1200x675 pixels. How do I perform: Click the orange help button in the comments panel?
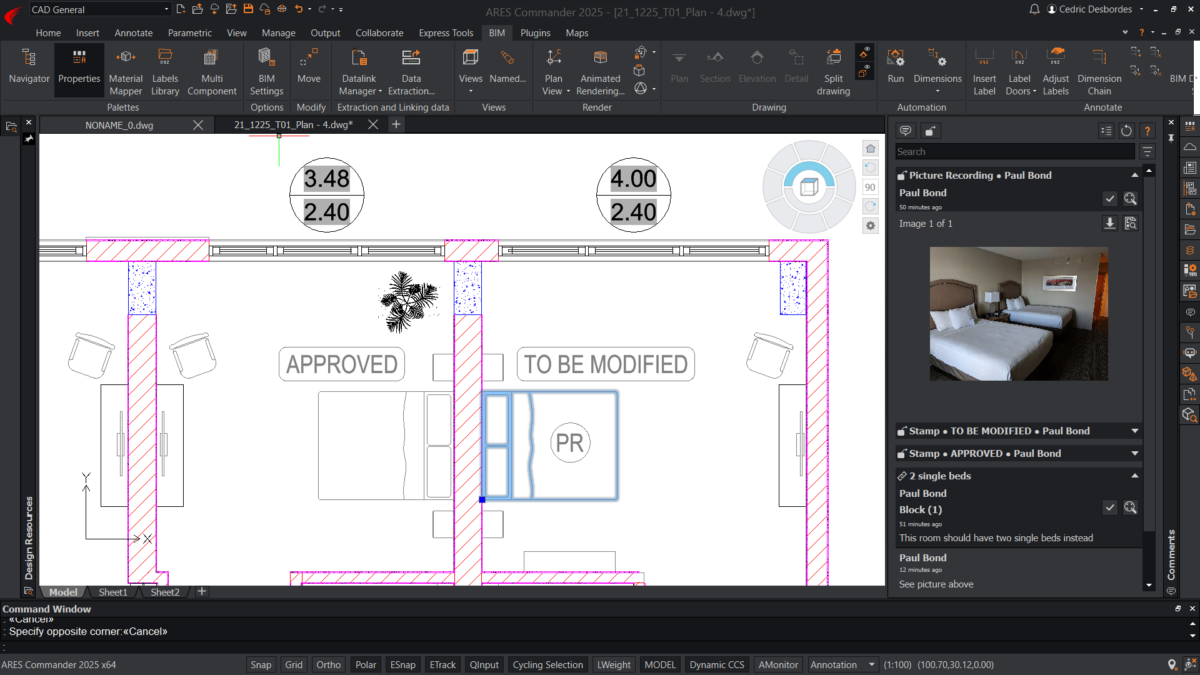1146,129
